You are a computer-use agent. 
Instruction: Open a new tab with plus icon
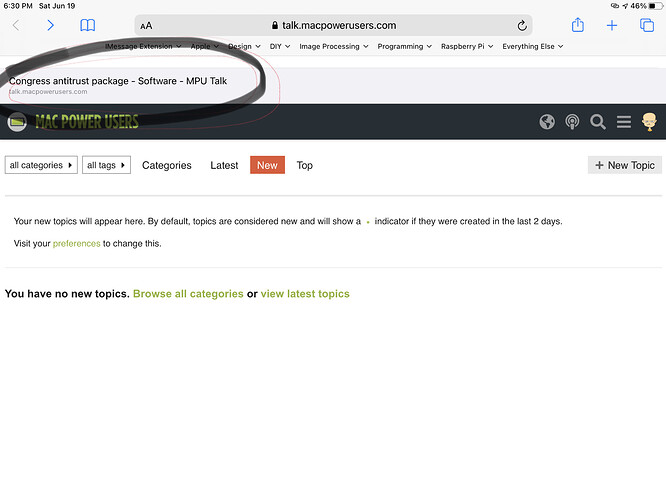coord(612,25)
